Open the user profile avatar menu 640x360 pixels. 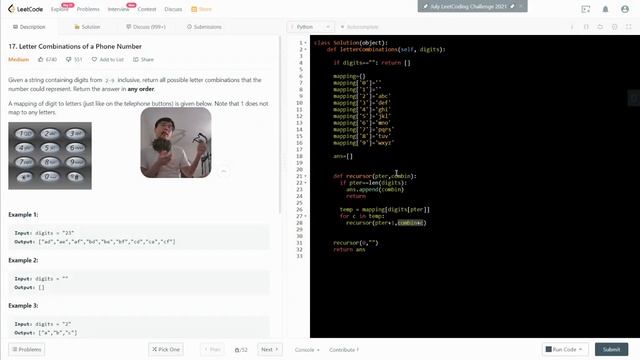point(624,9)
